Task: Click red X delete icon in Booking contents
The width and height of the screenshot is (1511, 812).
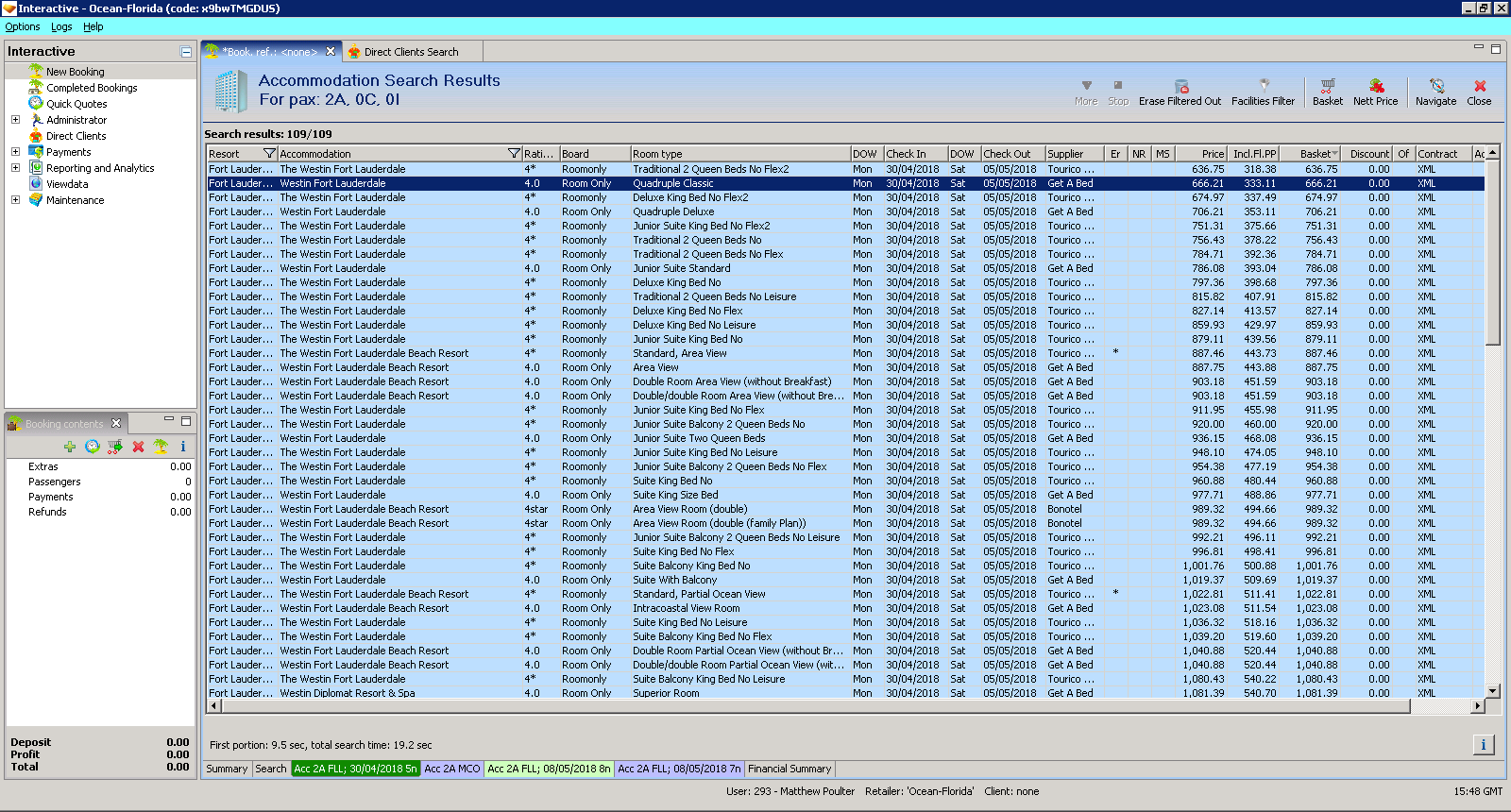Action: (x=138, y=447)
